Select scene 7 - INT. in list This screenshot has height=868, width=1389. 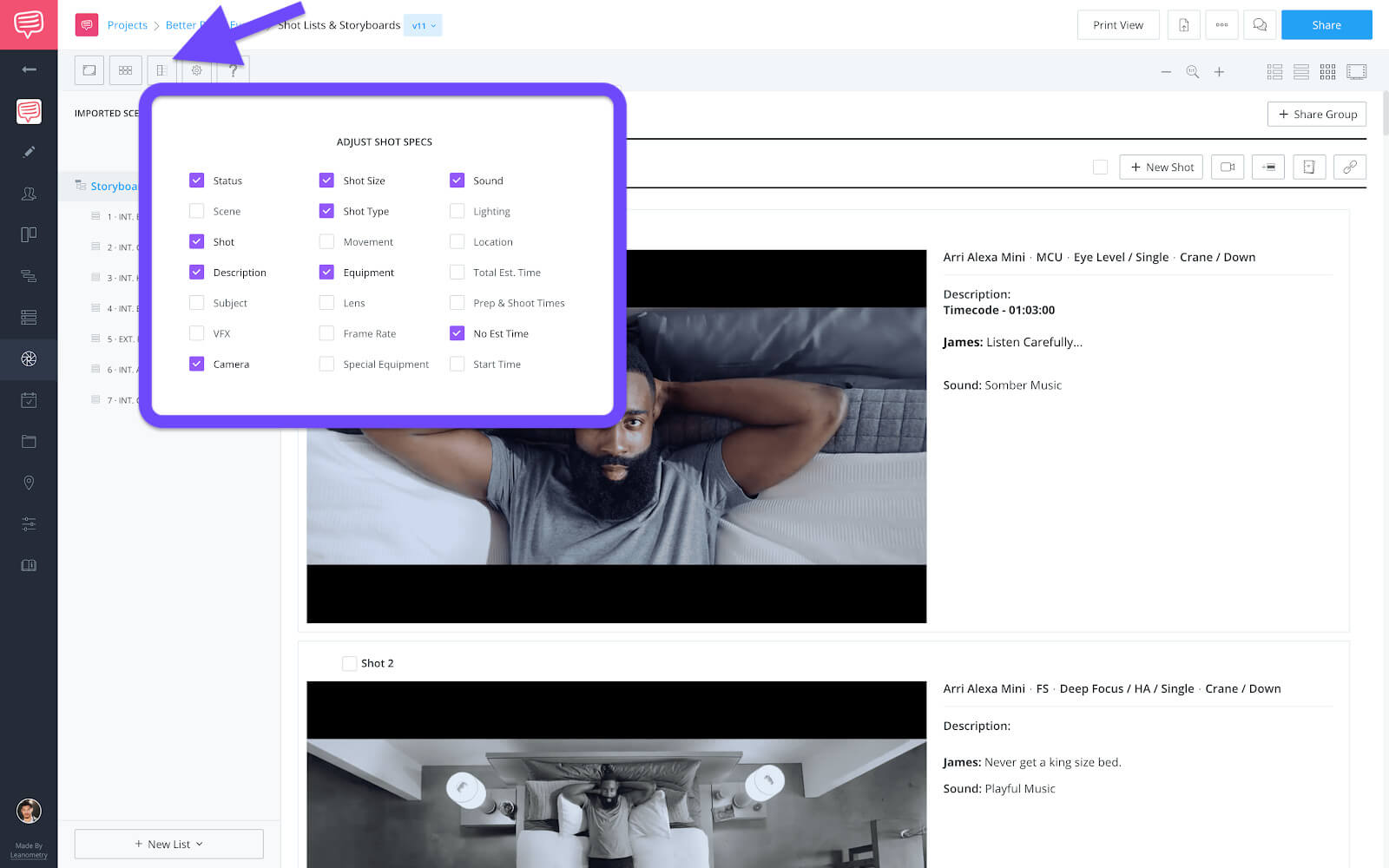point(115,400)
